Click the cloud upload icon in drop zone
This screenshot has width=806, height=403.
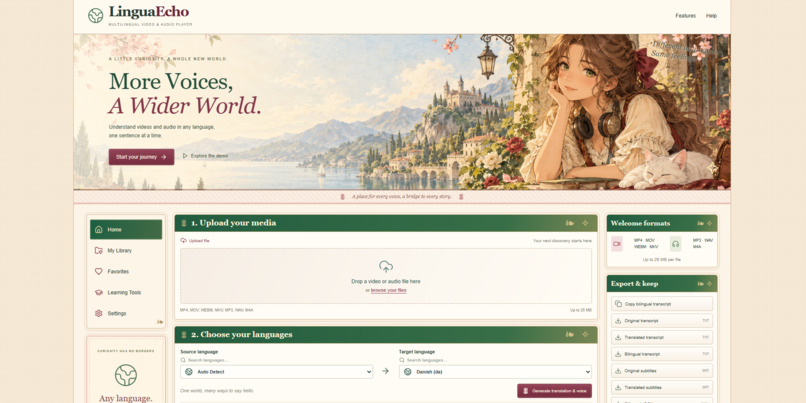[x=386, y=266]
